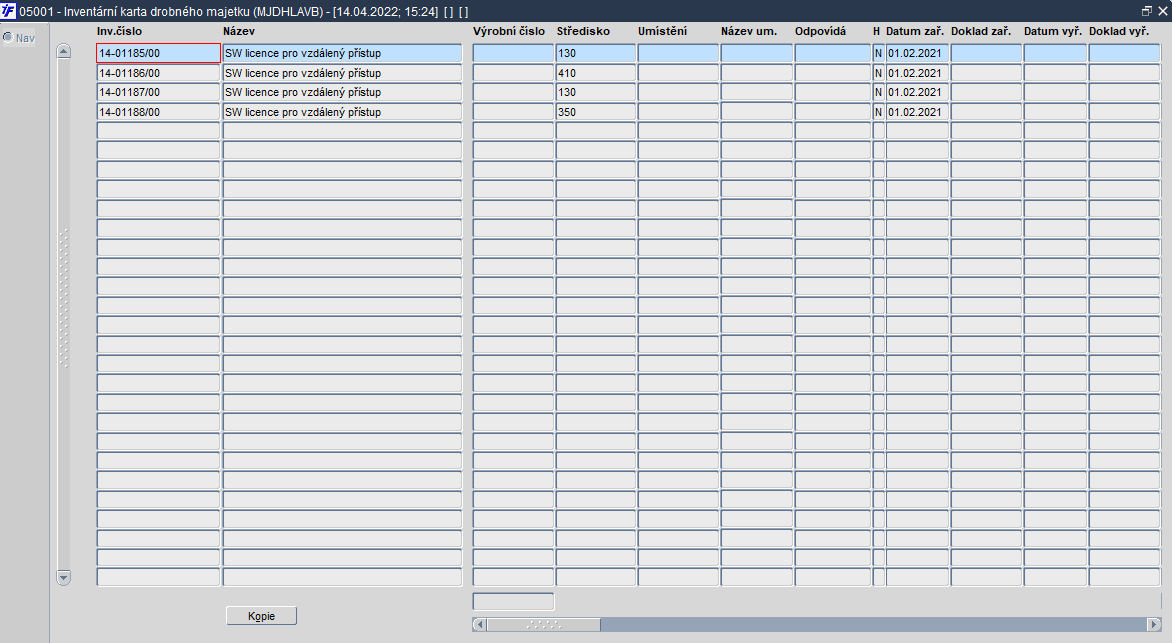Click Název field of row 14-01186/00
This screenshot has height=643, width=1172.
pos(342,73)
